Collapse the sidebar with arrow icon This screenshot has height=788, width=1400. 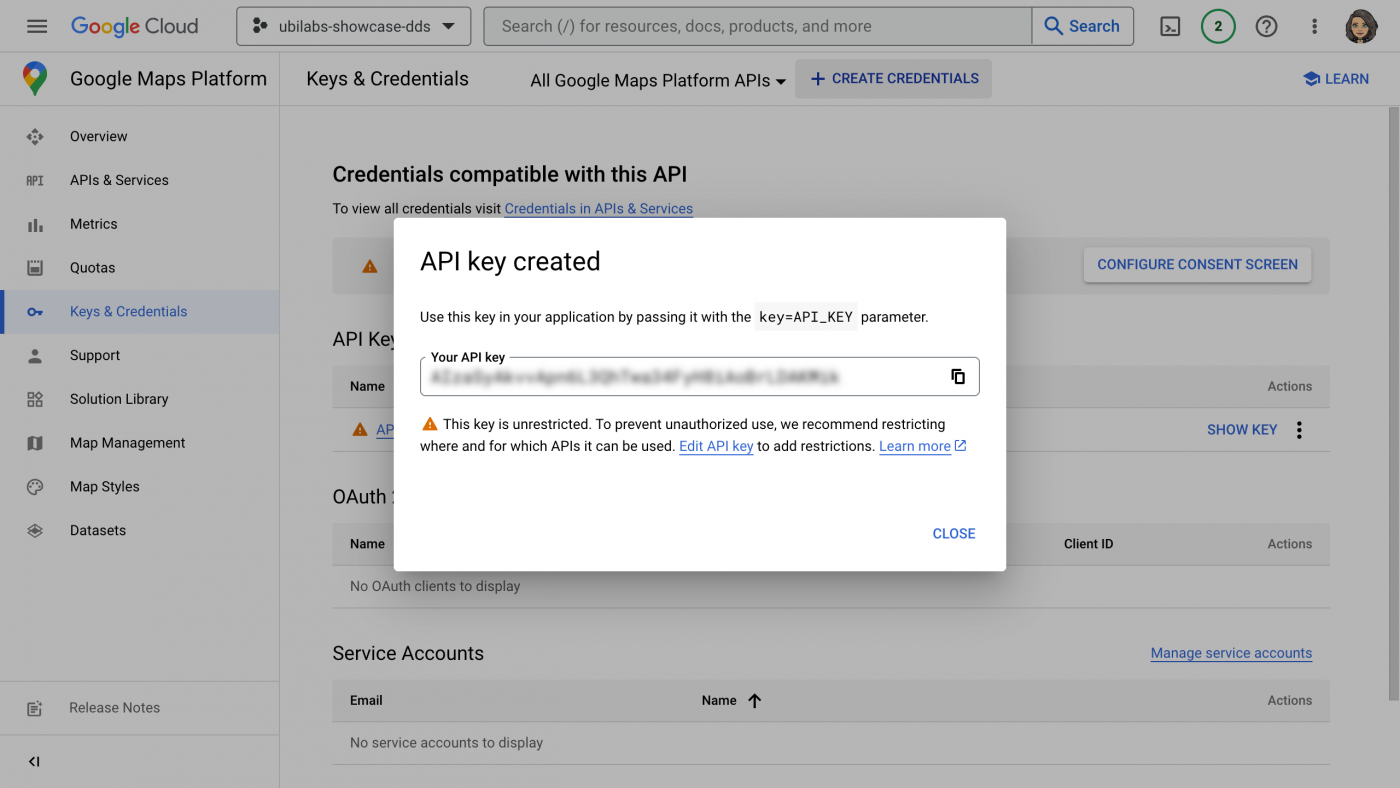[x=34, y=761]
